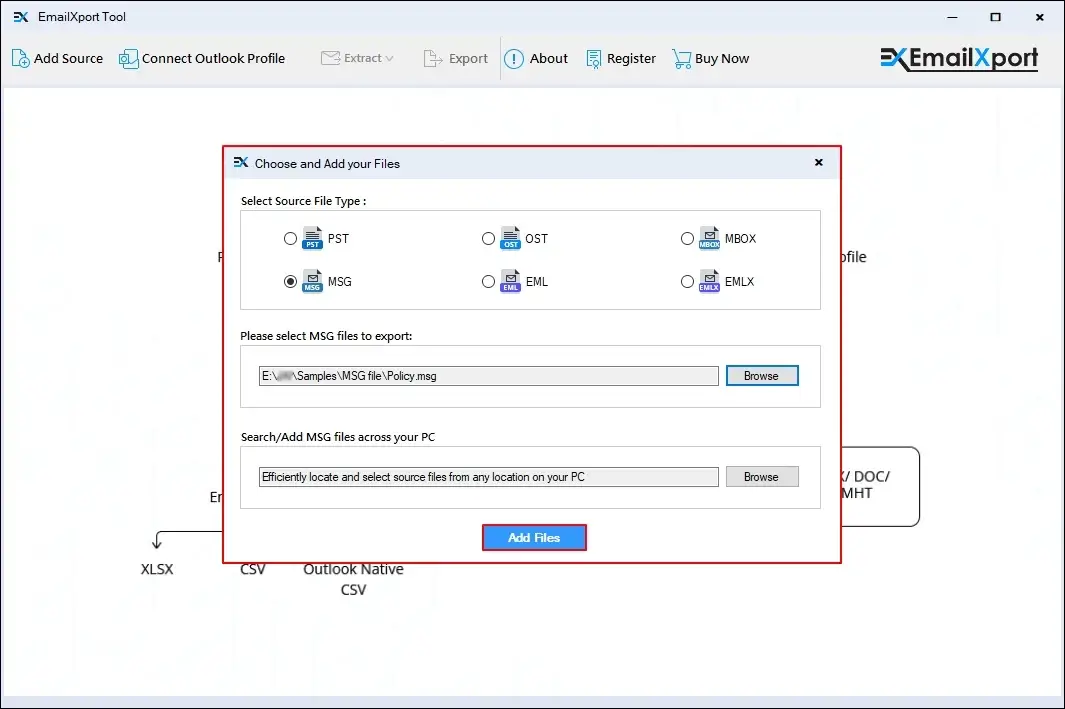This screenshot has height=709, width=1065.
Task: Click the OST file type icon
Action: click(x=508, y=238)
